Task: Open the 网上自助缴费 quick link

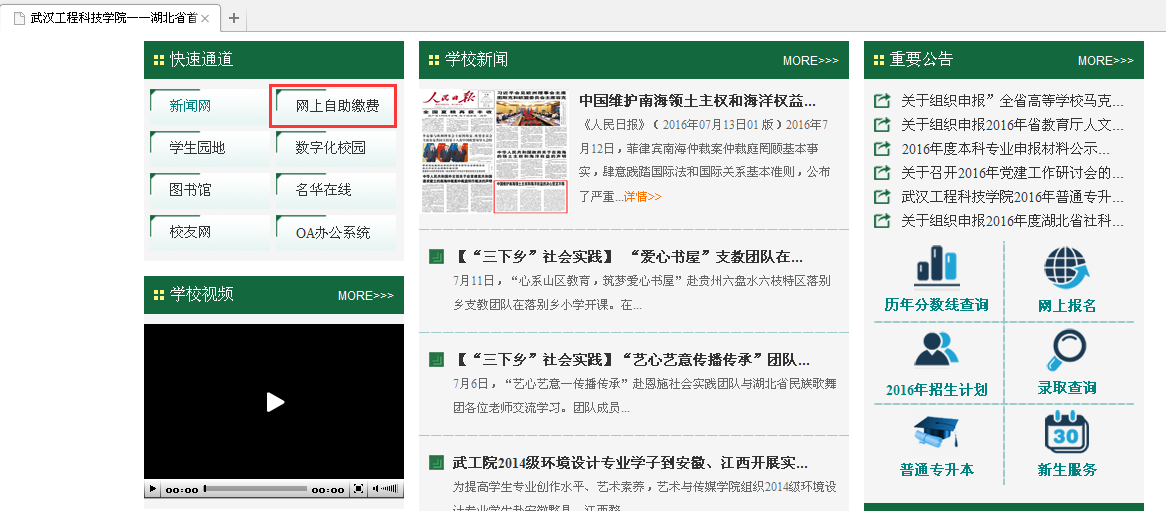Action: click(337, 106)
